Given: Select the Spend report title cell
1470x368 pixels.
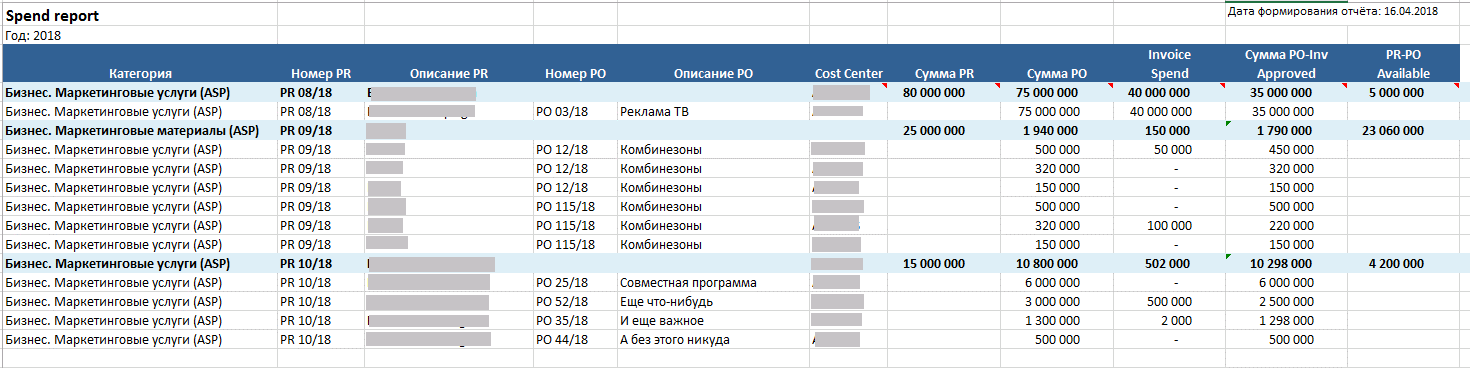Looking at the screenshot, I should click(x=52, y=17).
